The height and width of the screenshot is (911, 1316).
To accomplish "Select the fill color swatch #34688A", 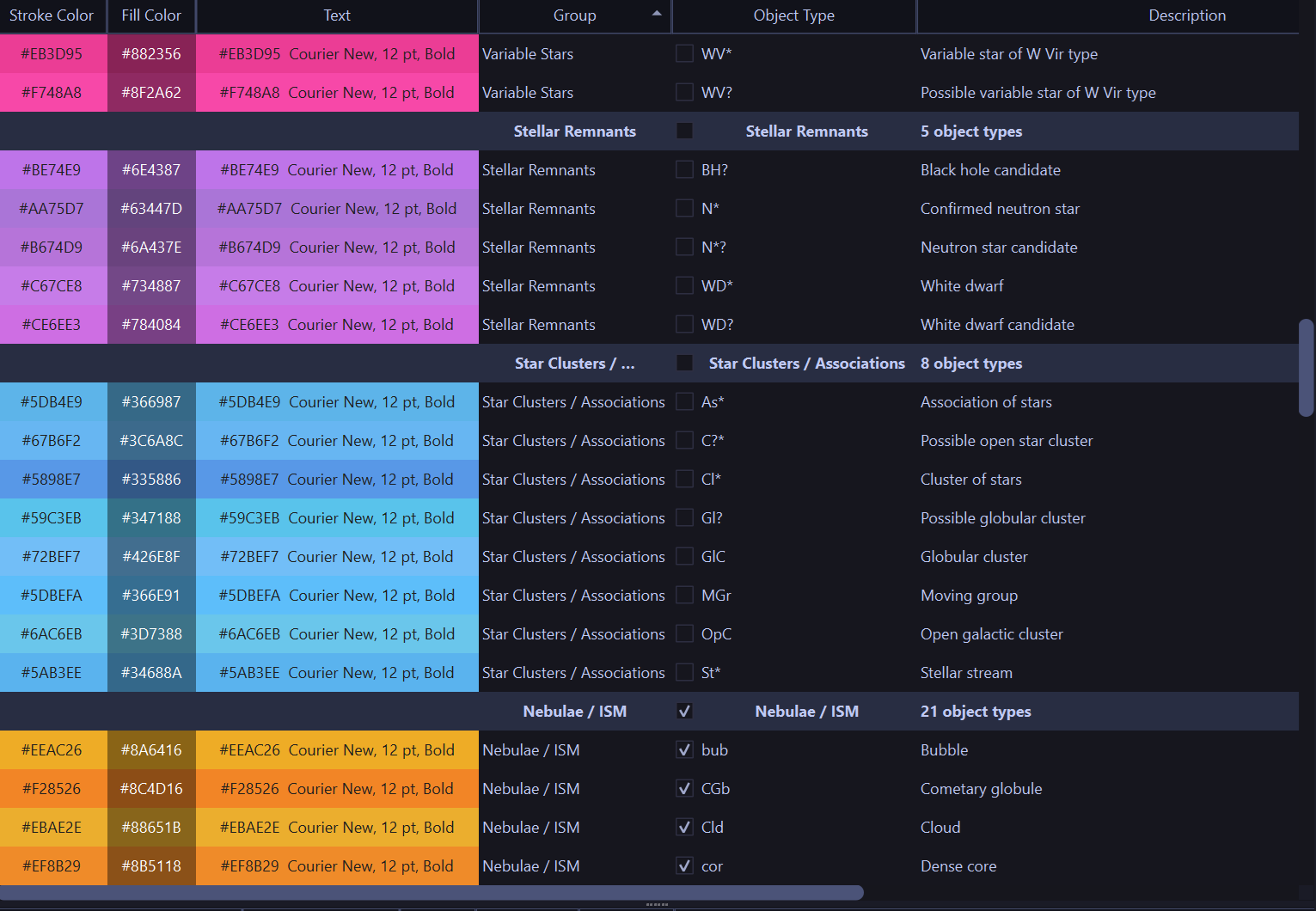I will pyautogui.click(x=151, y=672).
